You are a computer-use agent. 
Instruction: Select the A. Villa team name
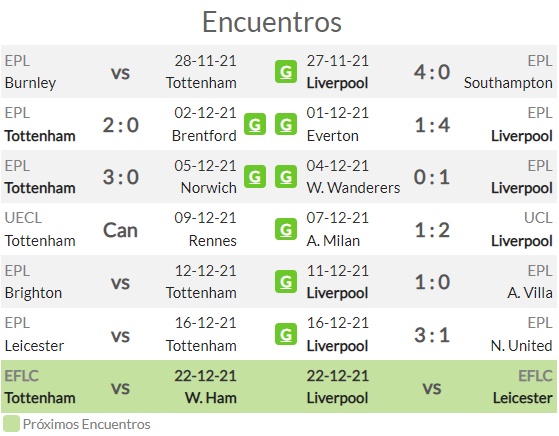pyautogui.click(x=530, y=293)
